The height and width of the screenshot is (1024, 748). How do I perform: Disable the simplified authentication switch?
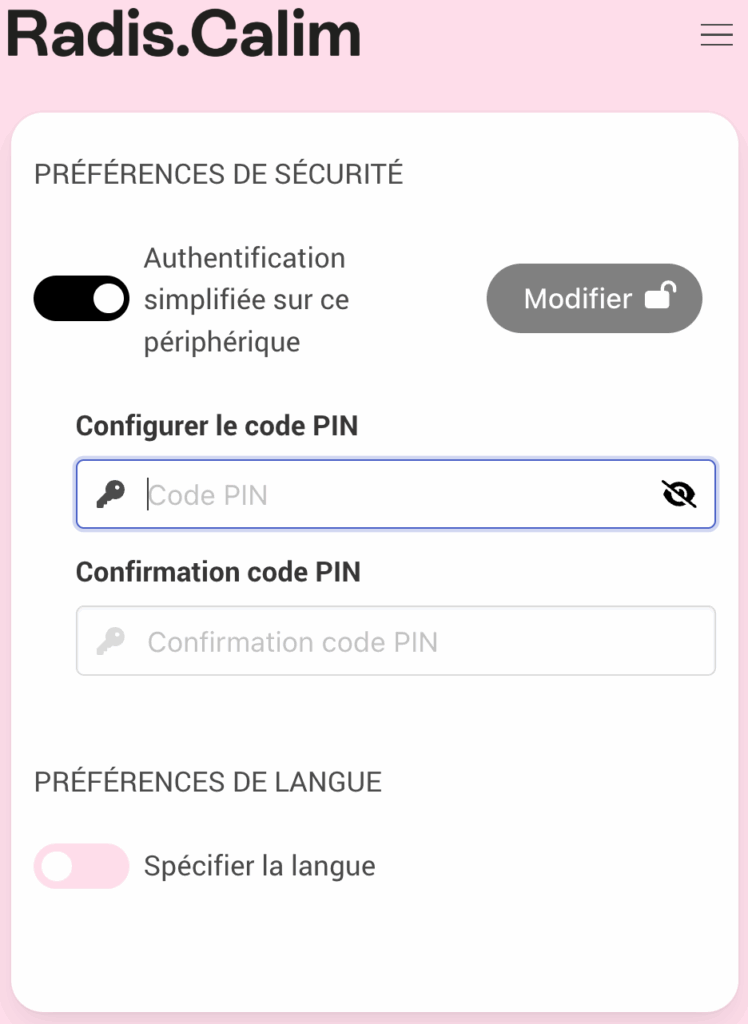(82, 298)
